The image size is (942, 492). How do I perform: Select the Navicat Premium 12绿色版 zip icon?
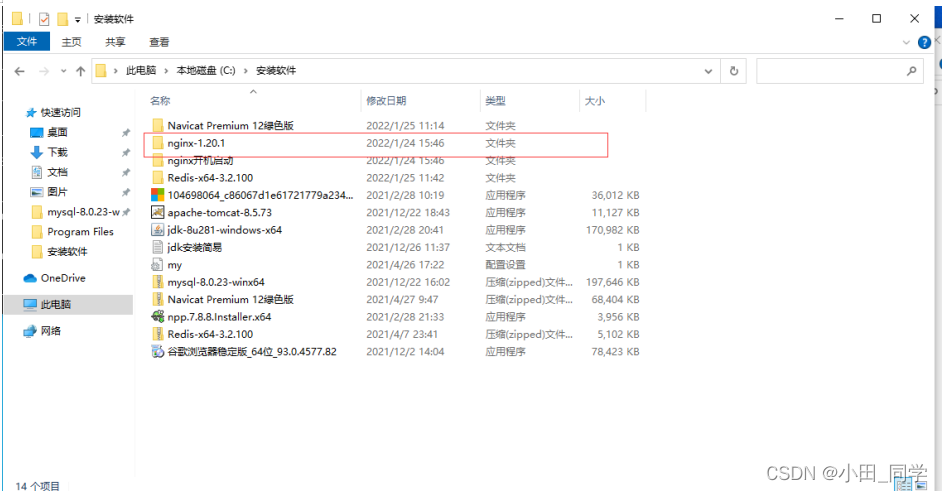tap(157, 299)
